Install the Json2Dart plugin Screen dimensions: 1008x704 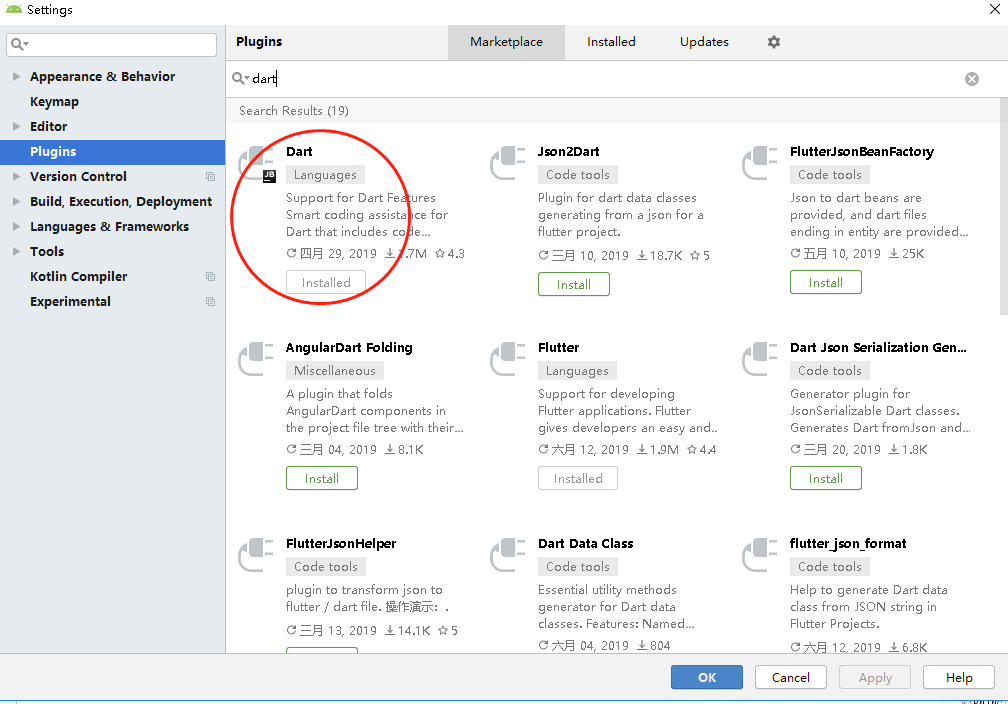tap(573, 284)
